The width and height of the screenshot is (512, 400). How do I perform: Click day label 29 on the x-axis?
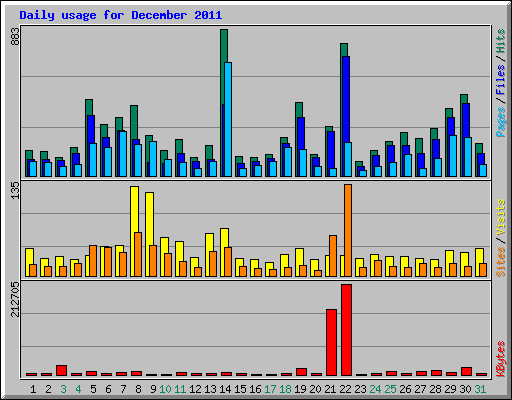[x=450, y=389]
